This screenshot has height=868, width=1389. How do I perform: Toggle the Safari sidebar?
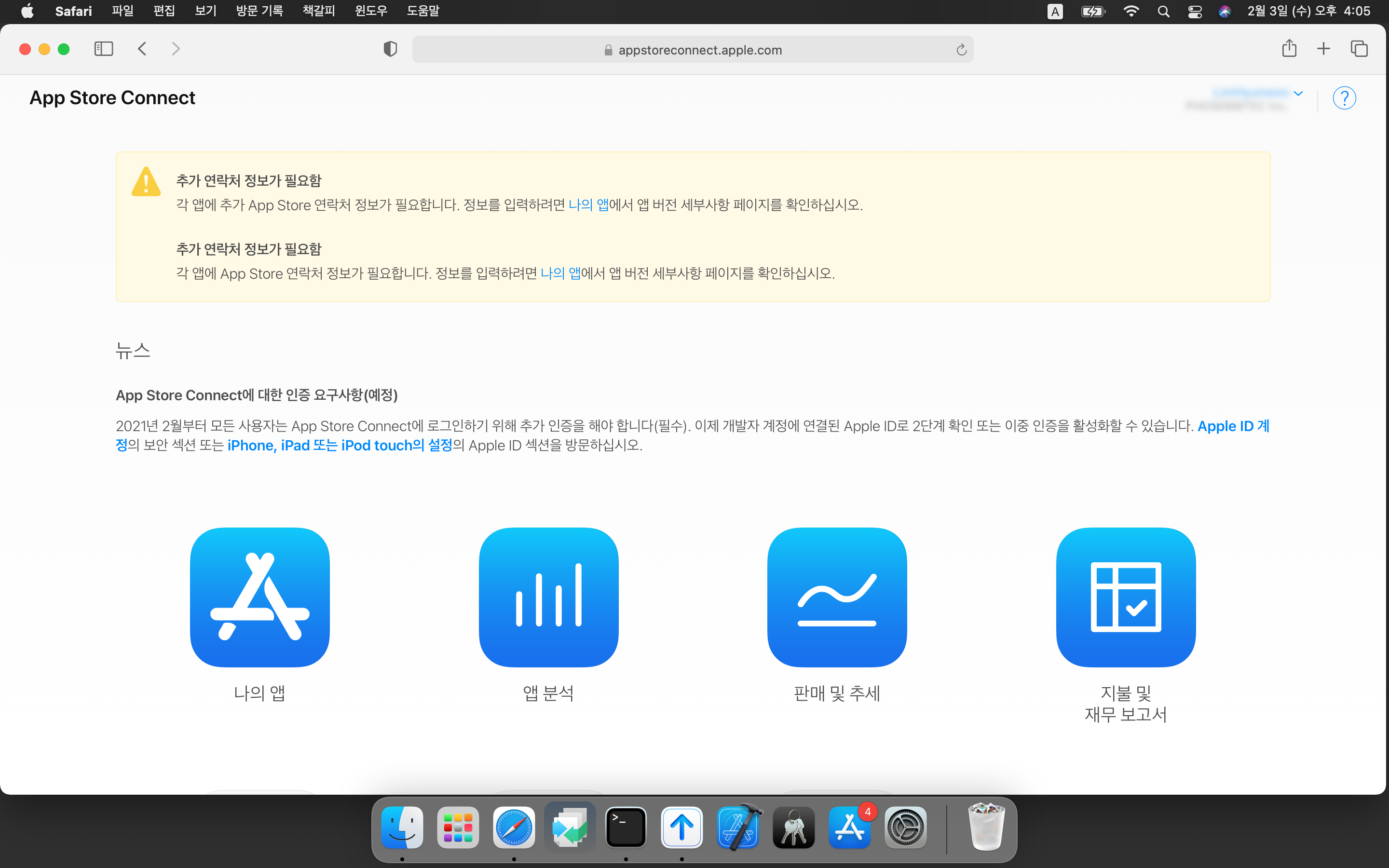pyautogui.click(x=103, y=49)
